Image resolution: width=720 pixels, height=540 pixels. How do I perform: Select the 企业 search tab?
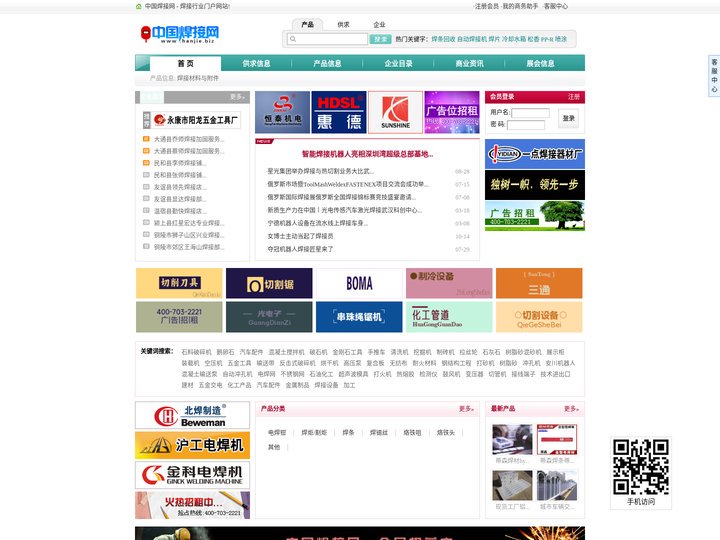379,25
